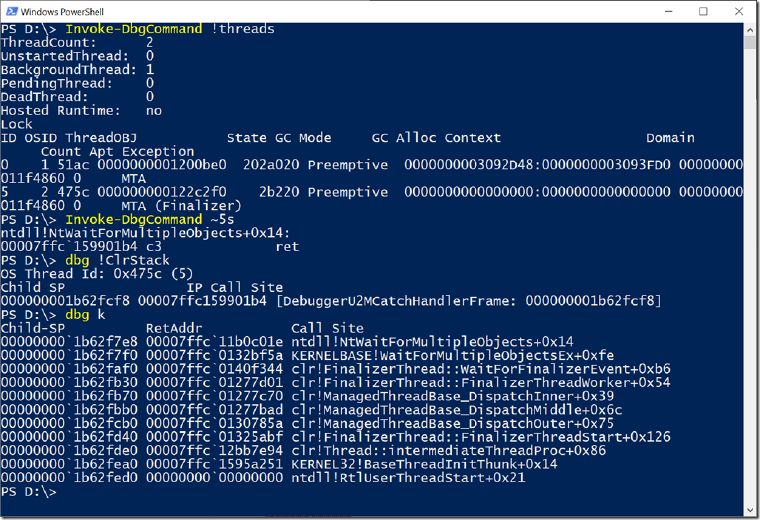This screenshot has width=760, height=520.
Task: Click the empty scrollbar track below the thumb
Action: coord(750,276)
